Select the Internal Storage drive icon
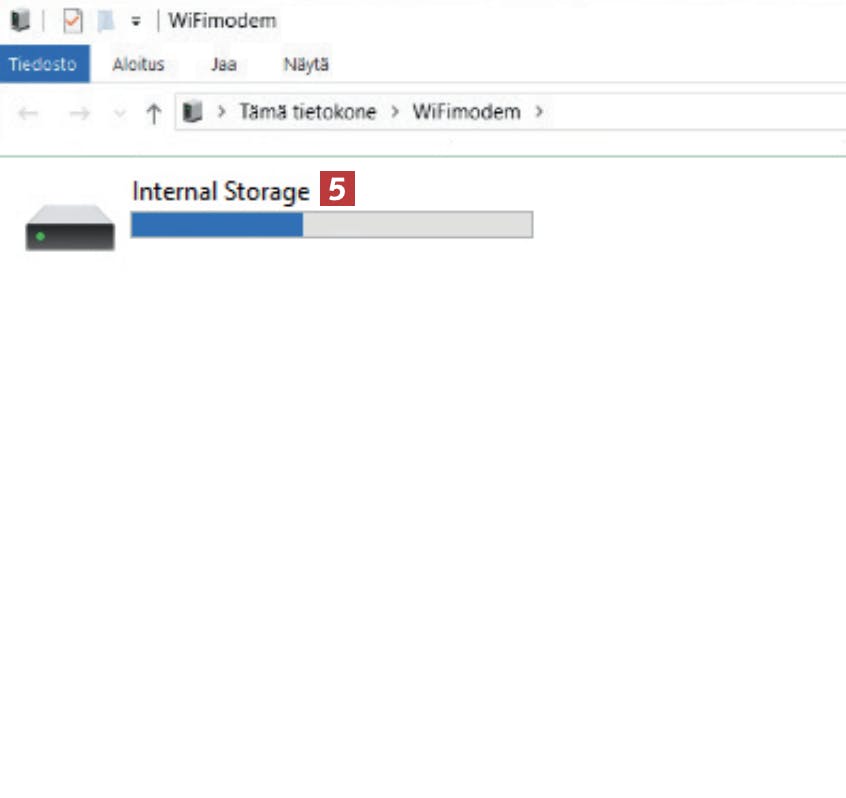Viewport: 846px width, 798px height. pyautogui.click(x=70, y=227)
